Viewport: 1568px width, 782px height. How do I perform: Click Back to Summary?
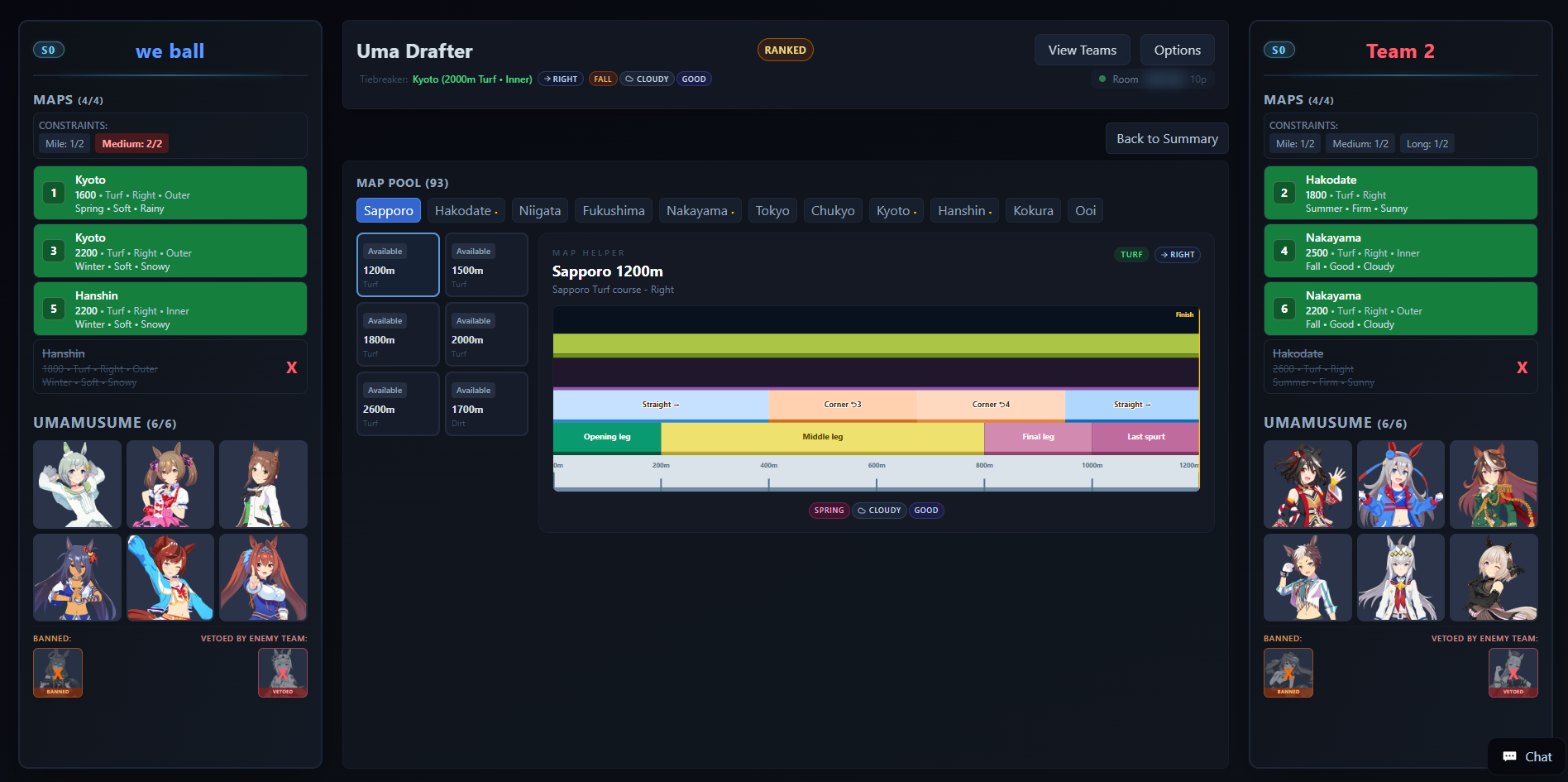point(1167,138)
